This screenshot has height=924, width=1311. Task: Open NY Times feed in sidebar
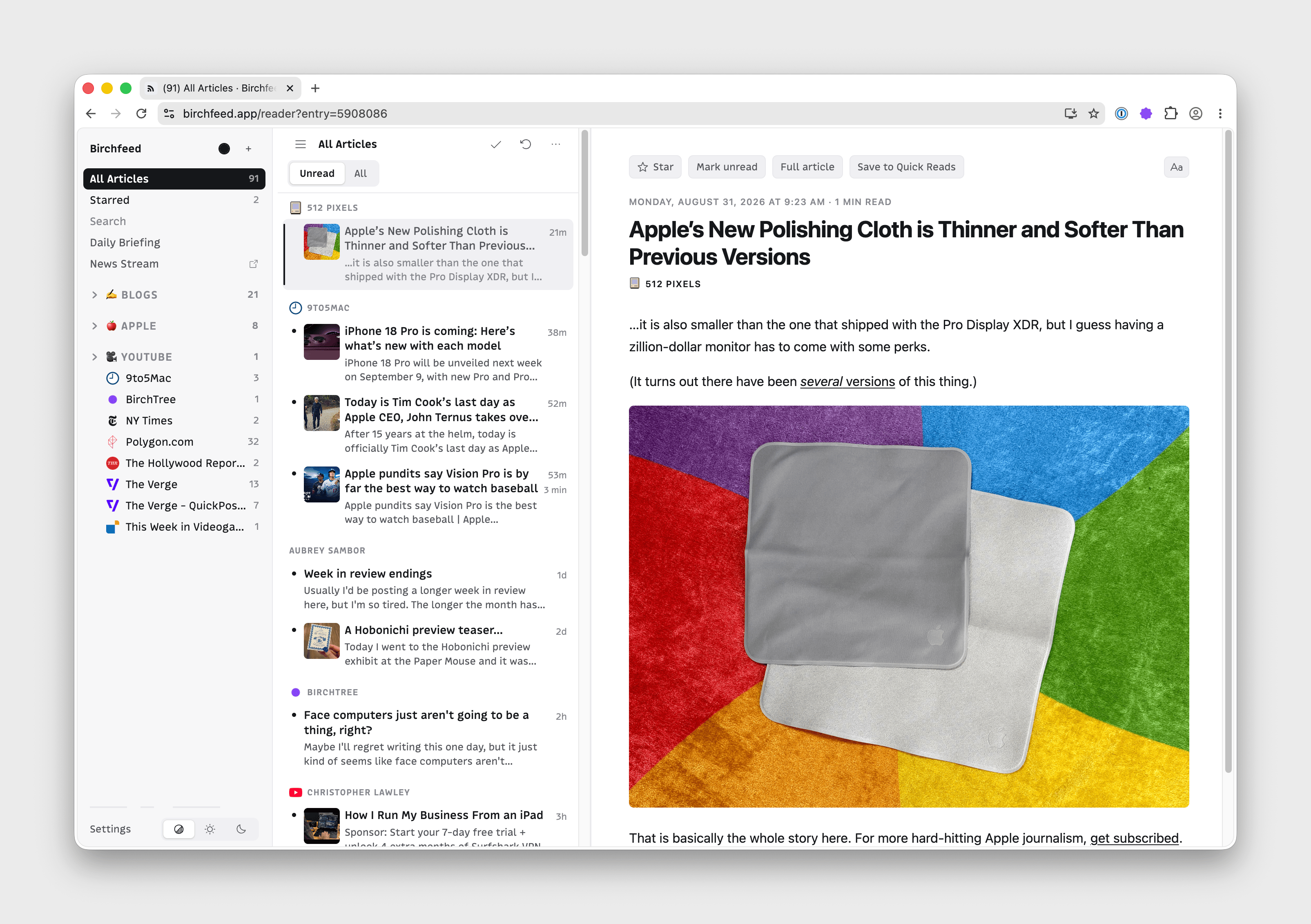[174, 420]
